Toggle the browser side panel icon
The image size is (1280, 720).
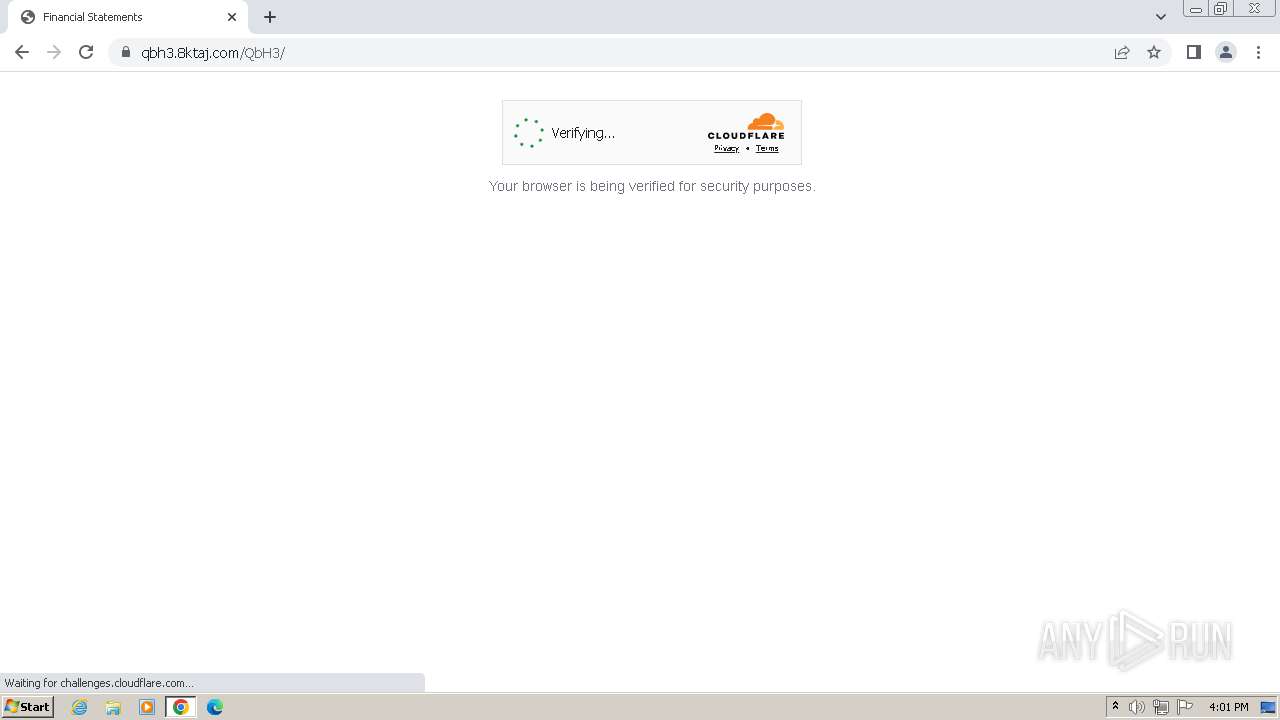[1193, 52]
